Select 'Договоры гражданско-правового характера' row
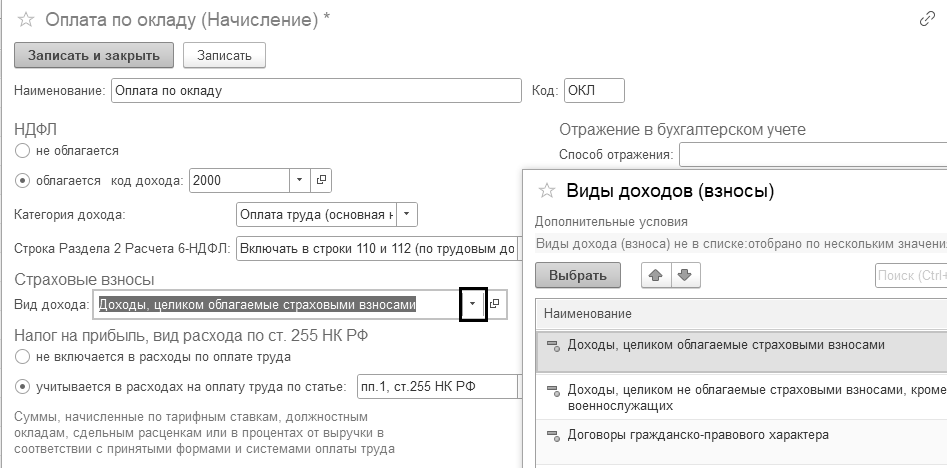The height and width of the screenshot is (468, 947). pyautogui.click(x=741, y=441)
